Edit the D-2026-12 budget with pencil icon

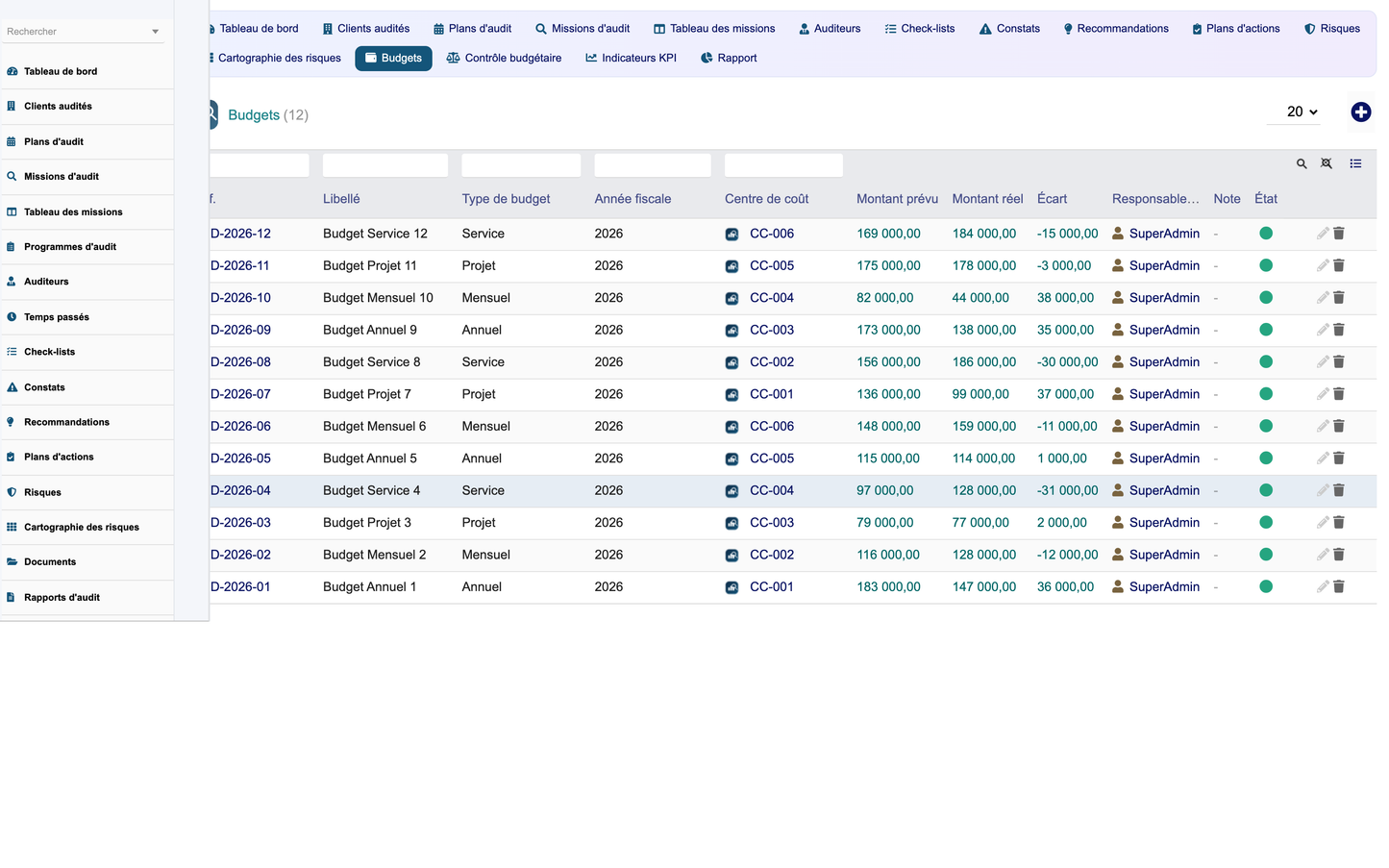1323,234
